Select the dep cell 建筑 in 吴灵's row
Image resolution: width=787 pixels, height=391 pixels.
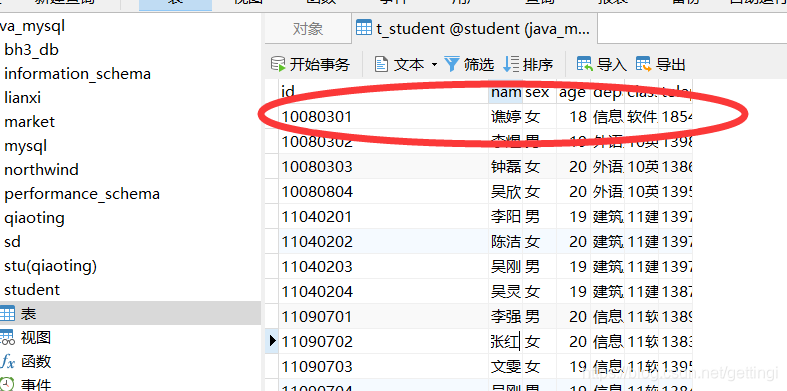tap(607, 291)
